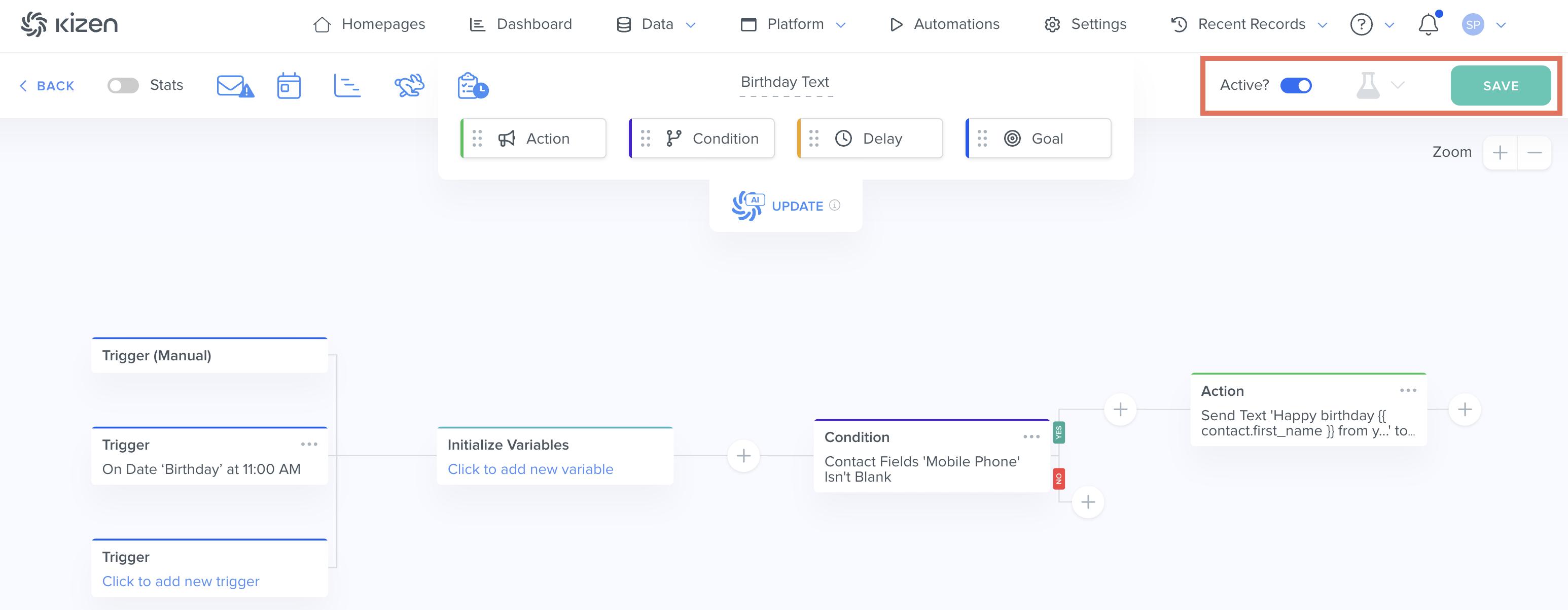Open the calendar schedule icon

289,86
